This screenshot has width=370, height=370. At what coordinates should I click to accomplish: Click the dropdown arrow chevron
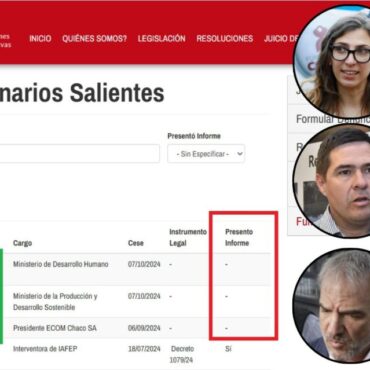pos(239,154)
